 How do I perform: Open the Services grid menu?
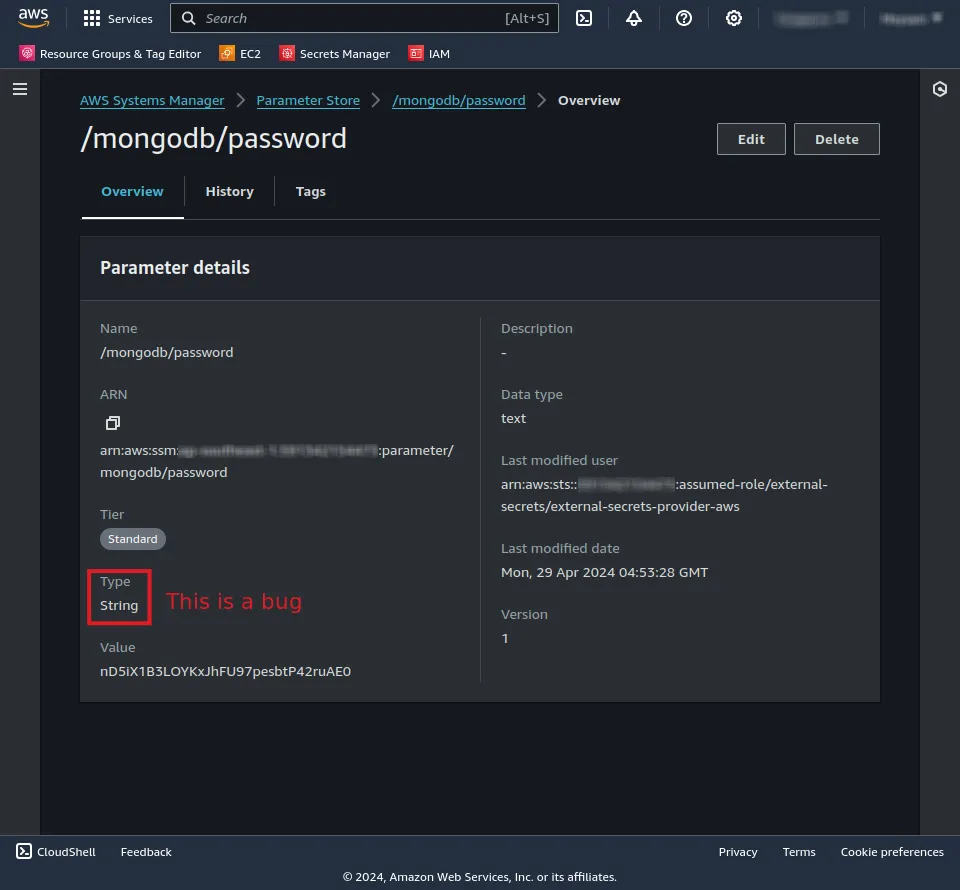tap(118, 18)
